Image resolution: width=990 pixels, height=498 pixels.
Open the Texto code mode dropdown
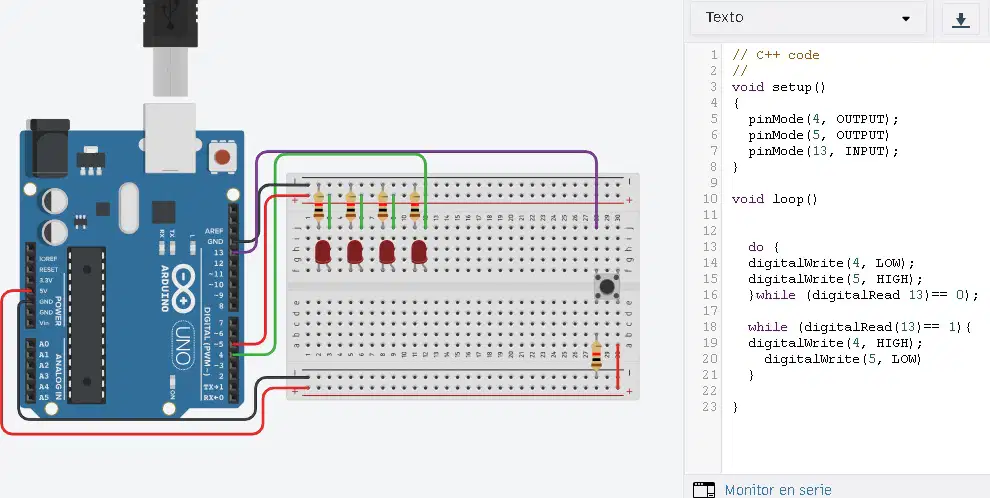click(808, 18)
